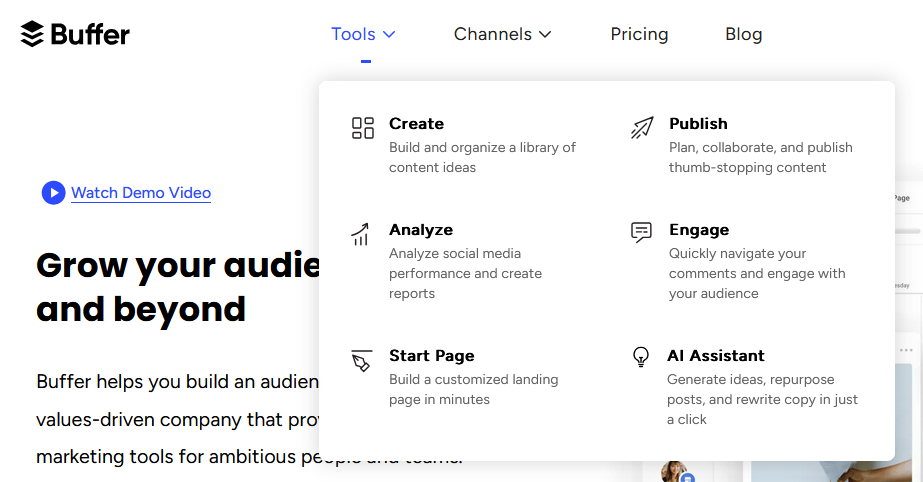Open the AI Assistant entry

(716, 355)
